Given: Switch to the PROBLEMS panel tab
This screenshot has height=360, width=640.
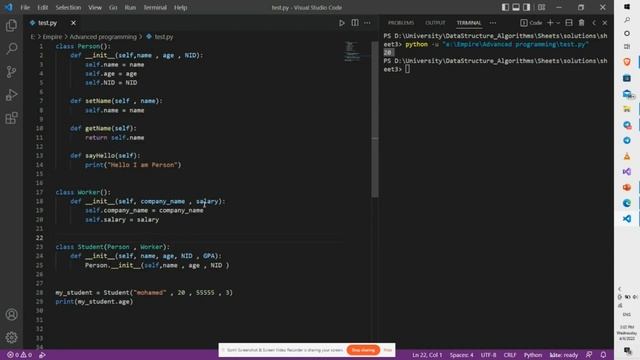Looking at the screenshot, I should click(x=401, y=23).
